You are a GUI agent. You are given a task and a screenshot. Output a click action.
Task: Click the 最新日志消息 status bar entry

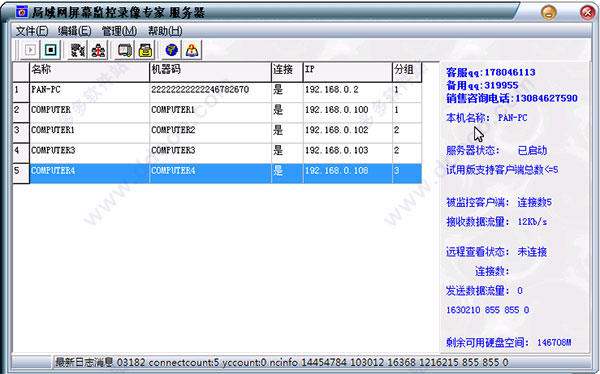point(281,362)
